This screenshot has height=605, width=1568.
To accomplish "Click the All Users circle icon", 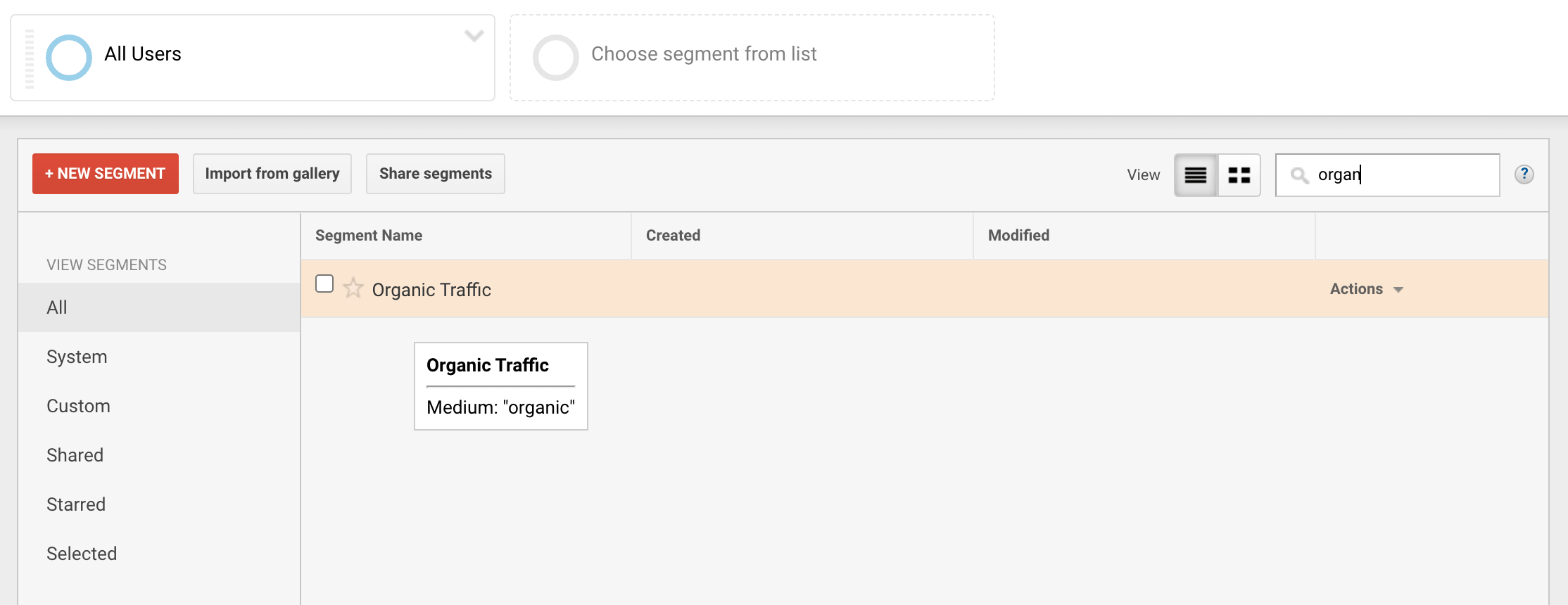I will [x=69, y=58].
